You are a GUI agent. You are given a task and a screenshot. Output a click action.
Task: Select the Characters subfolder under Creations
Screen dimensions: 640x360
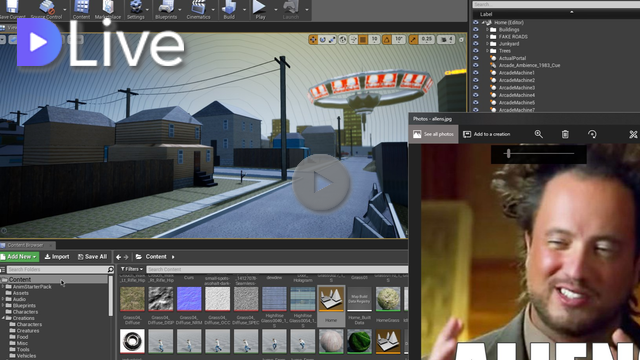pyautogui.click(x=29, y=324)
